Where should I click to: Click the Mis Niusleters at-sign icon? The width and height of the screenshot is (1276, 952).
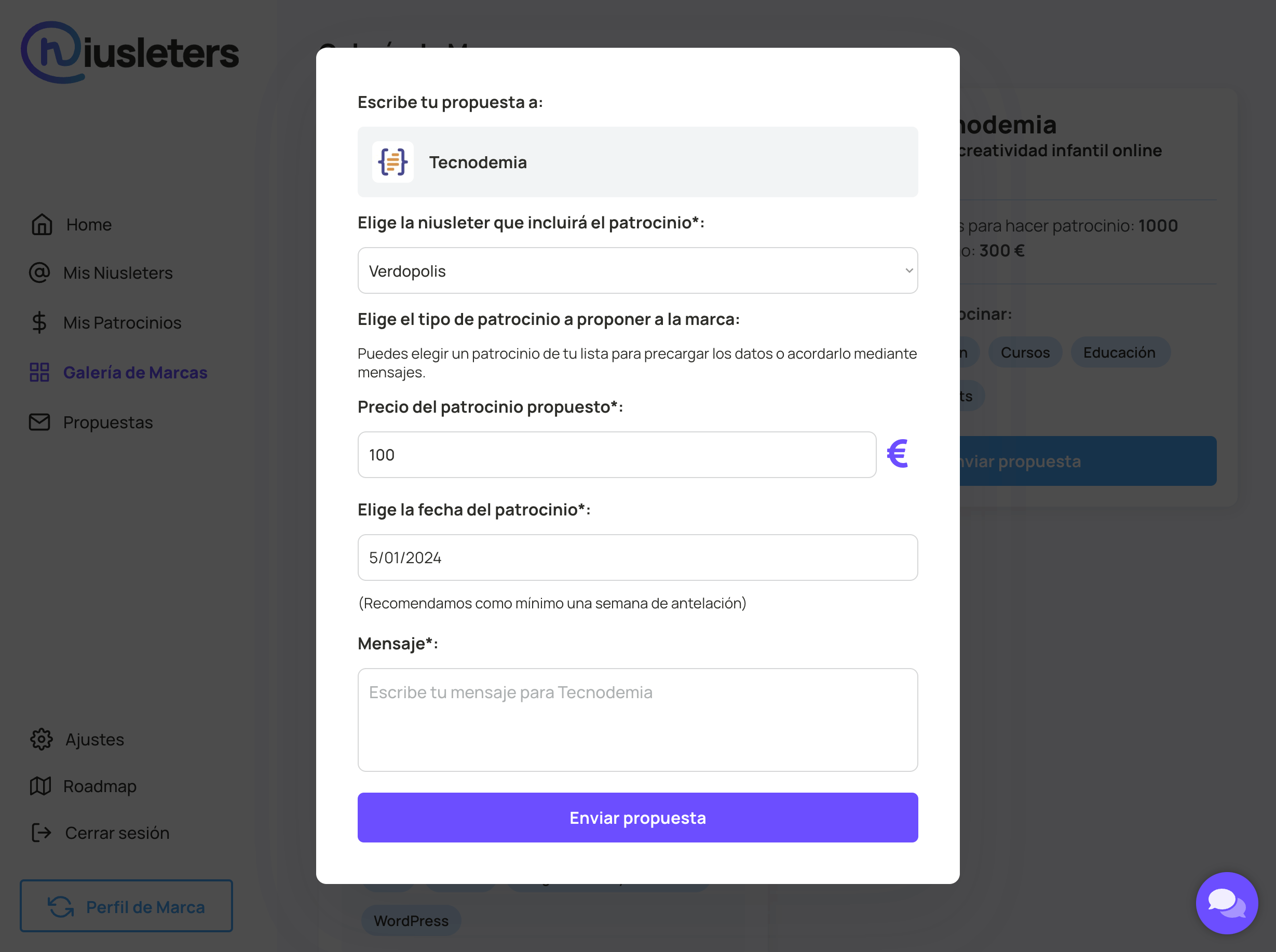(39, 273)
